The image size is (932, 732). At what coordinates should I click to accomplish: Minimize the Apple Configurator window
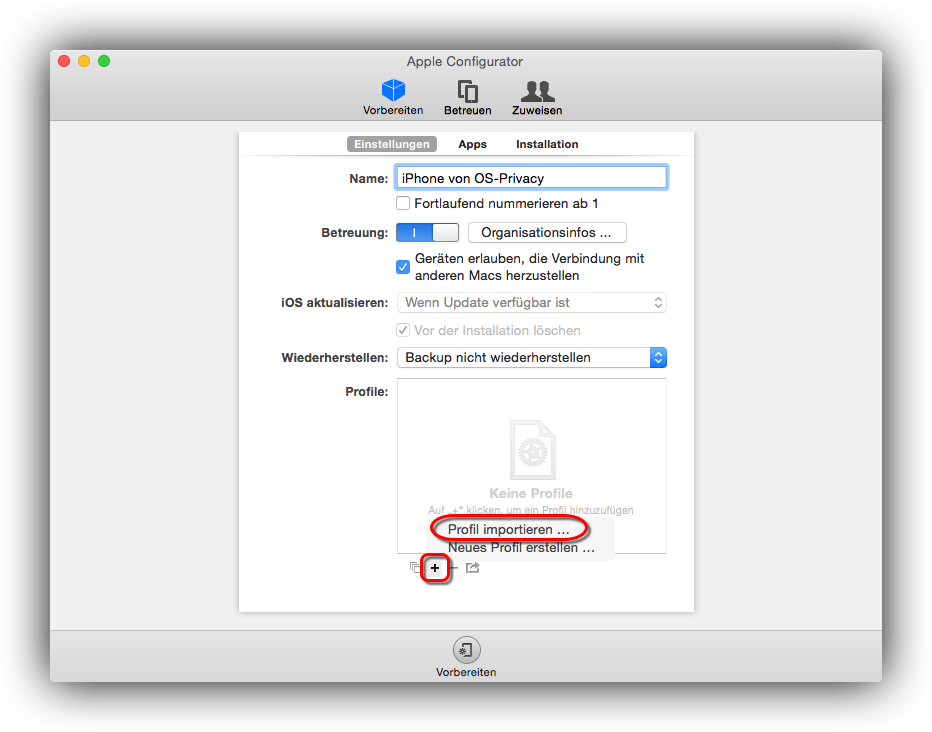84,61
